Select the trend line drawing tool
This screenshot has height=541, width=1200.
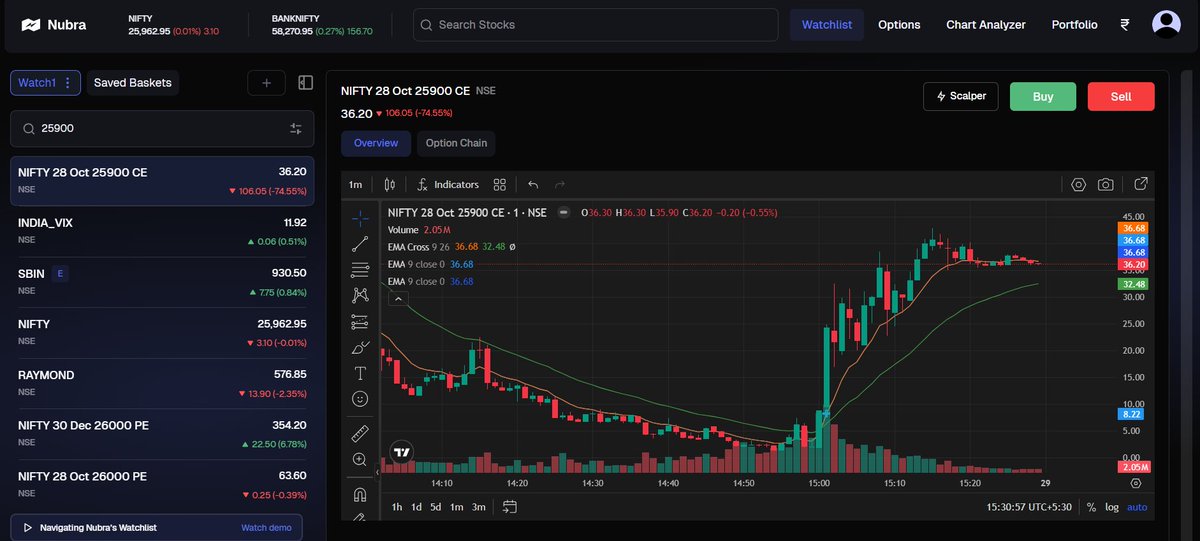(360, 243)
